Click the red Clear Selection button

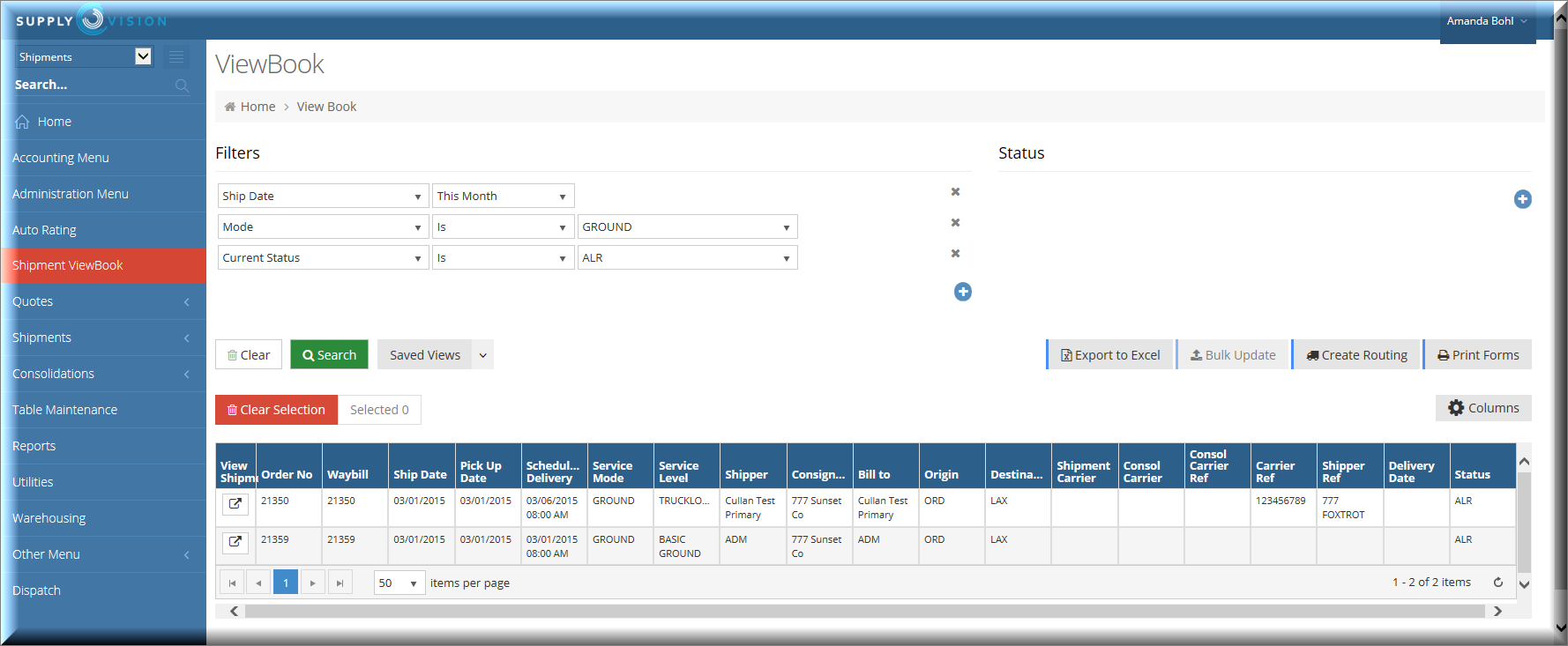277,410
